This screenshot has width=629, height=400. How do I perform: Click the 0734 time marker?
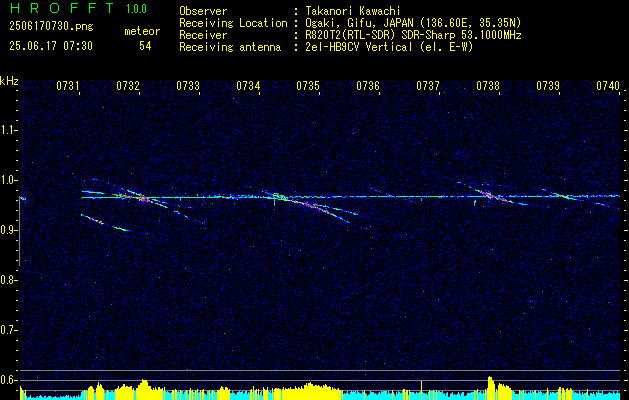[248, 85]
